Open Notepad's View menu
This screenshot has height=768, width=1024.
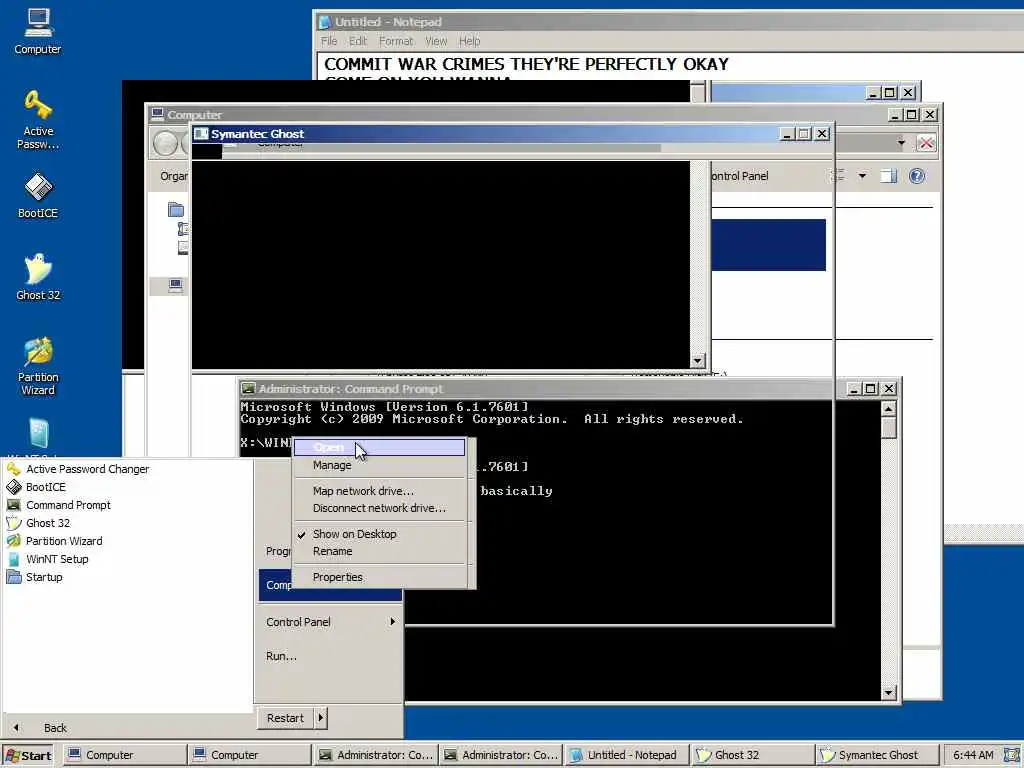coord(436,41)
